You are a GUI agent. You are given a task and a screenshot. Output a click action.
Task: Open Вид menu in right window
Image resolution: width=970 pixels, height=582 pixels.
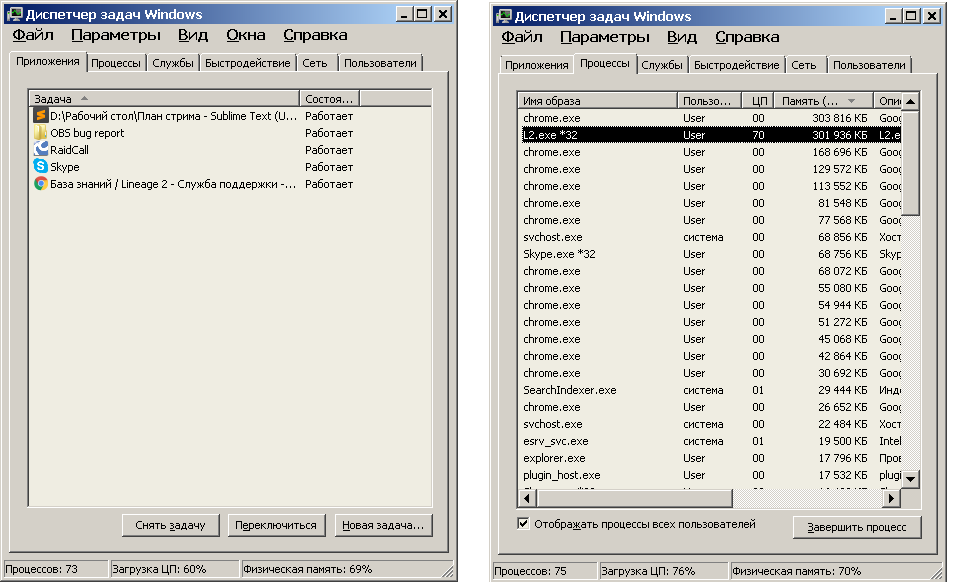pyautogui.click(x=681, y=37)
